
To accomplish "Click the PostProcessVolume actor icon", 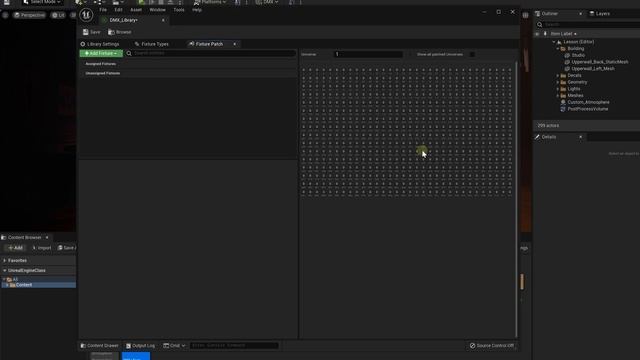I will (563, 109).
